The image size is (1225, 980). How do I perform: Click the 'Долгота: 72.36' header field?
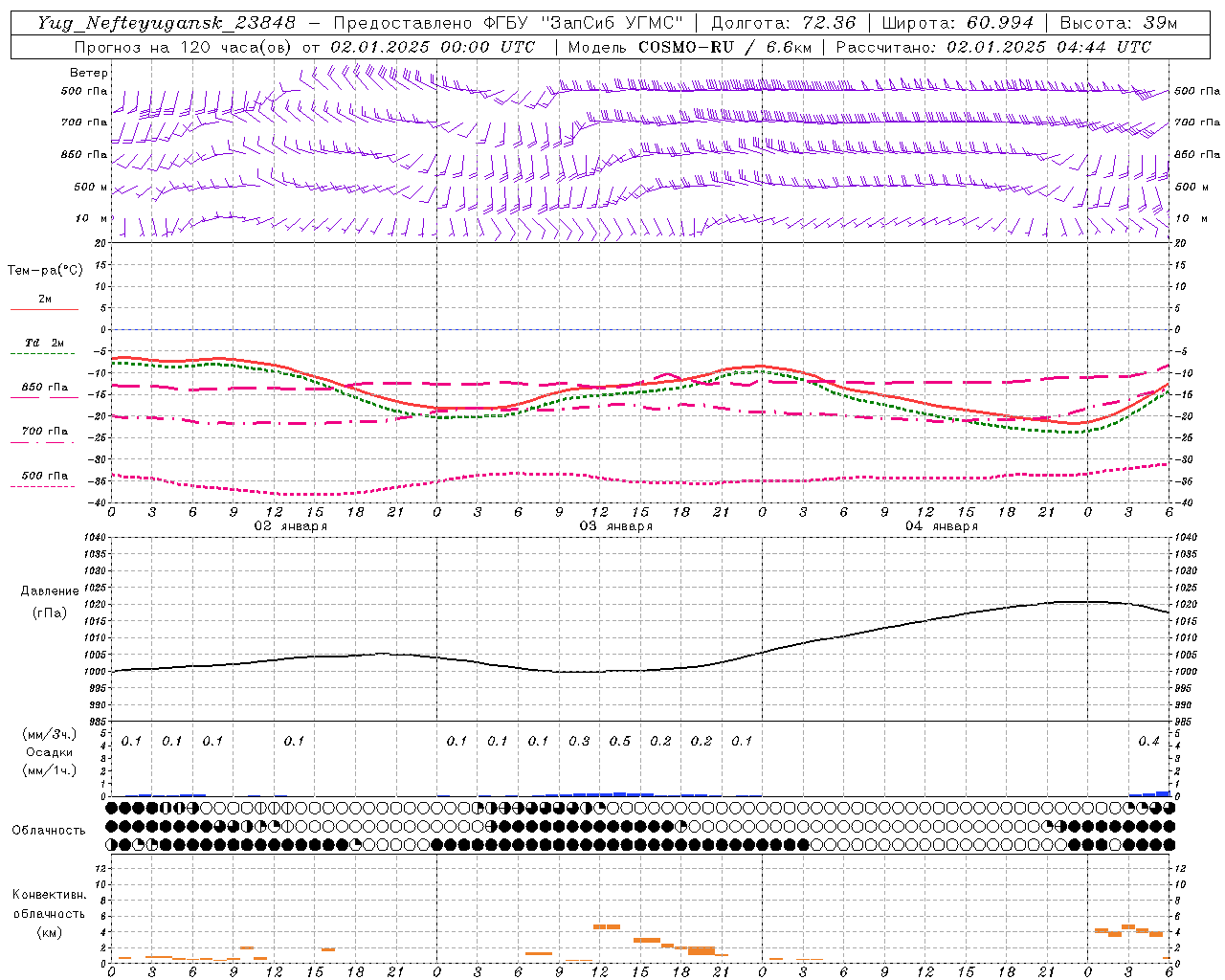pyautogui.click(x=783, y=23)
